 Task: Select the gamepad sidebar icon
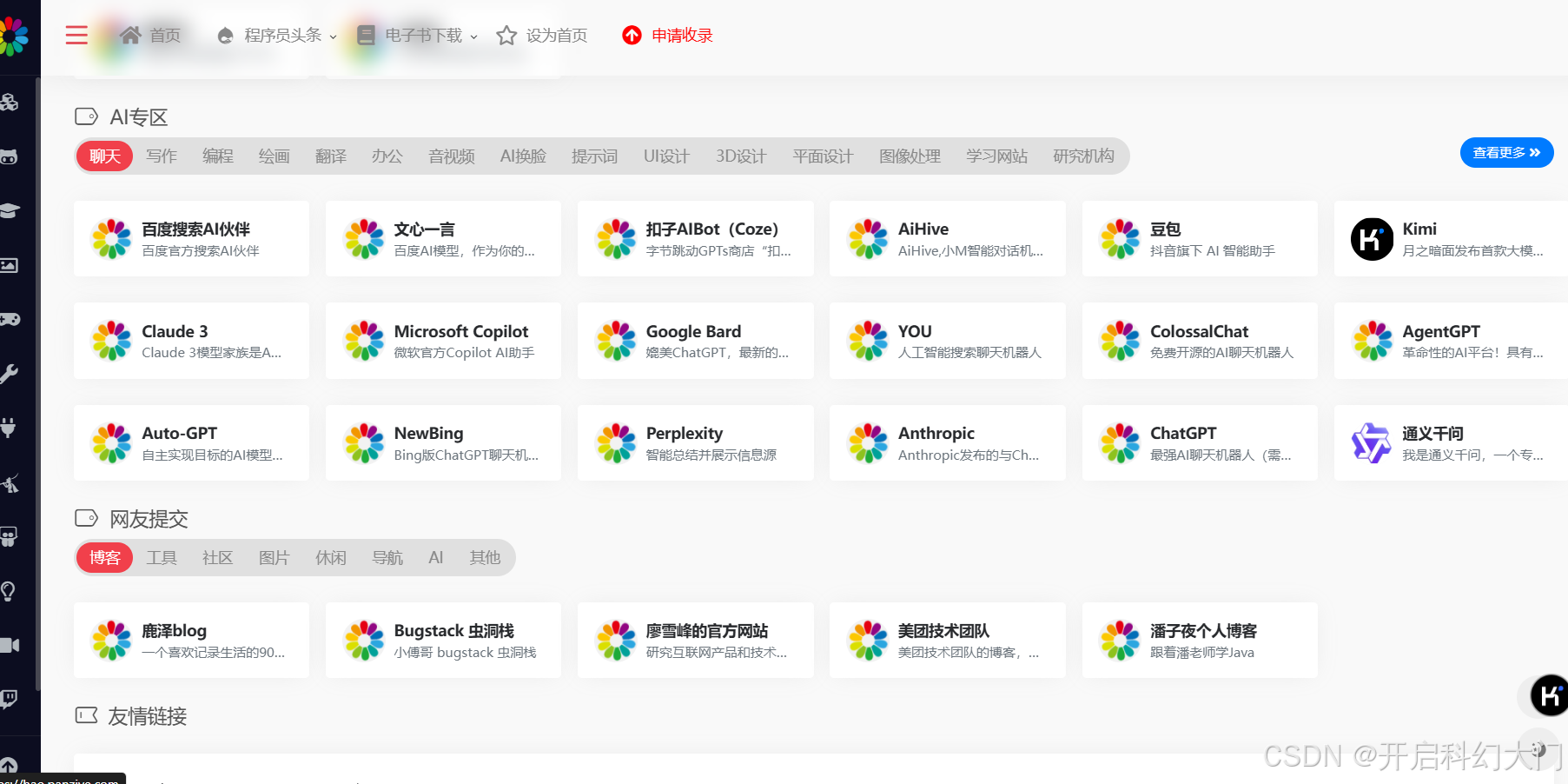(x=9, y=319)
